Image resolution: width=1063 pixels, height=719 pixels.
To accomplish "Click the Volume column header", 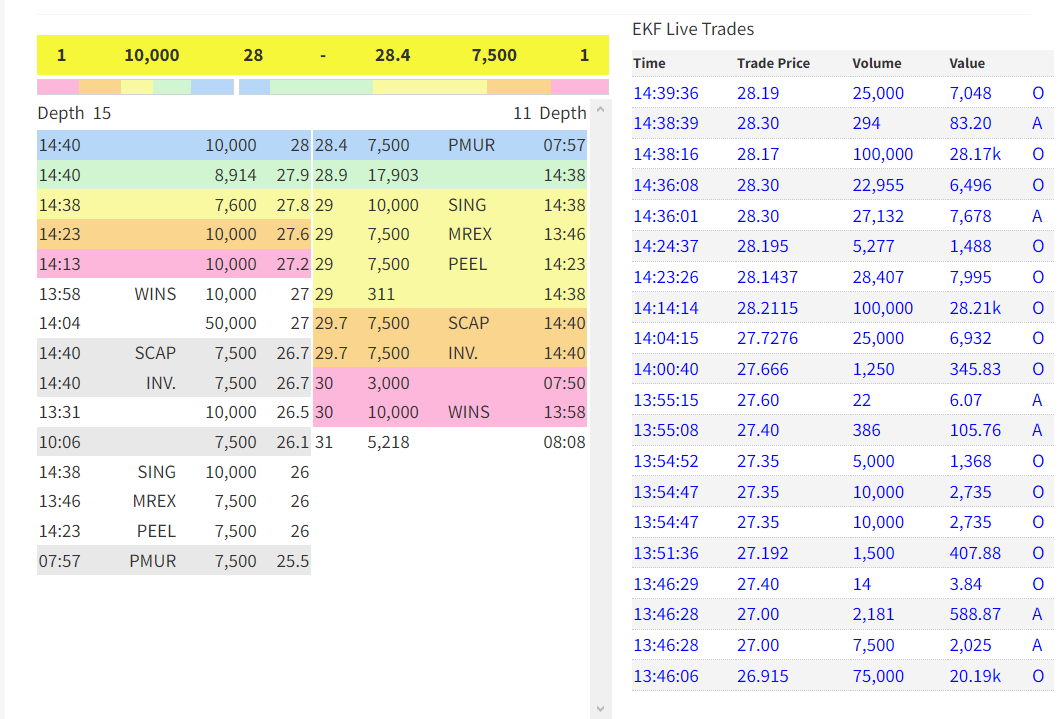I will (877, 63).
